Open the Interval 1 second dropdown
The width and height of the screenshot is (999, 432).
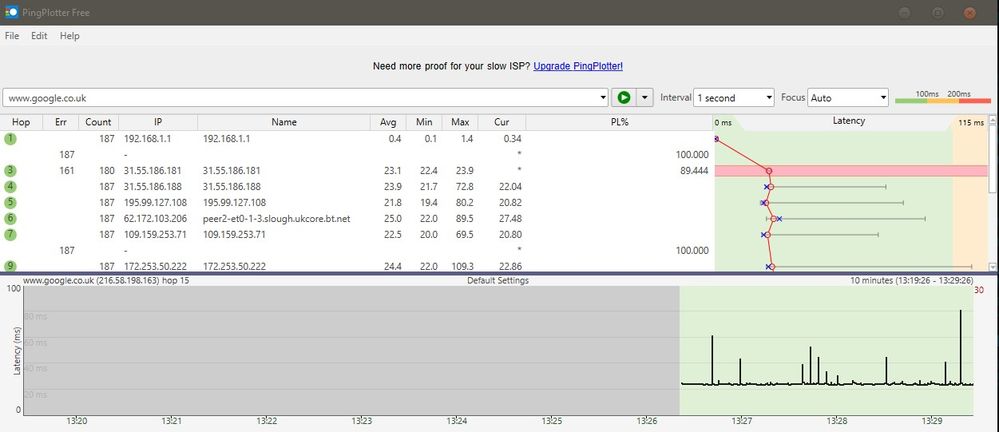[734, 98]
